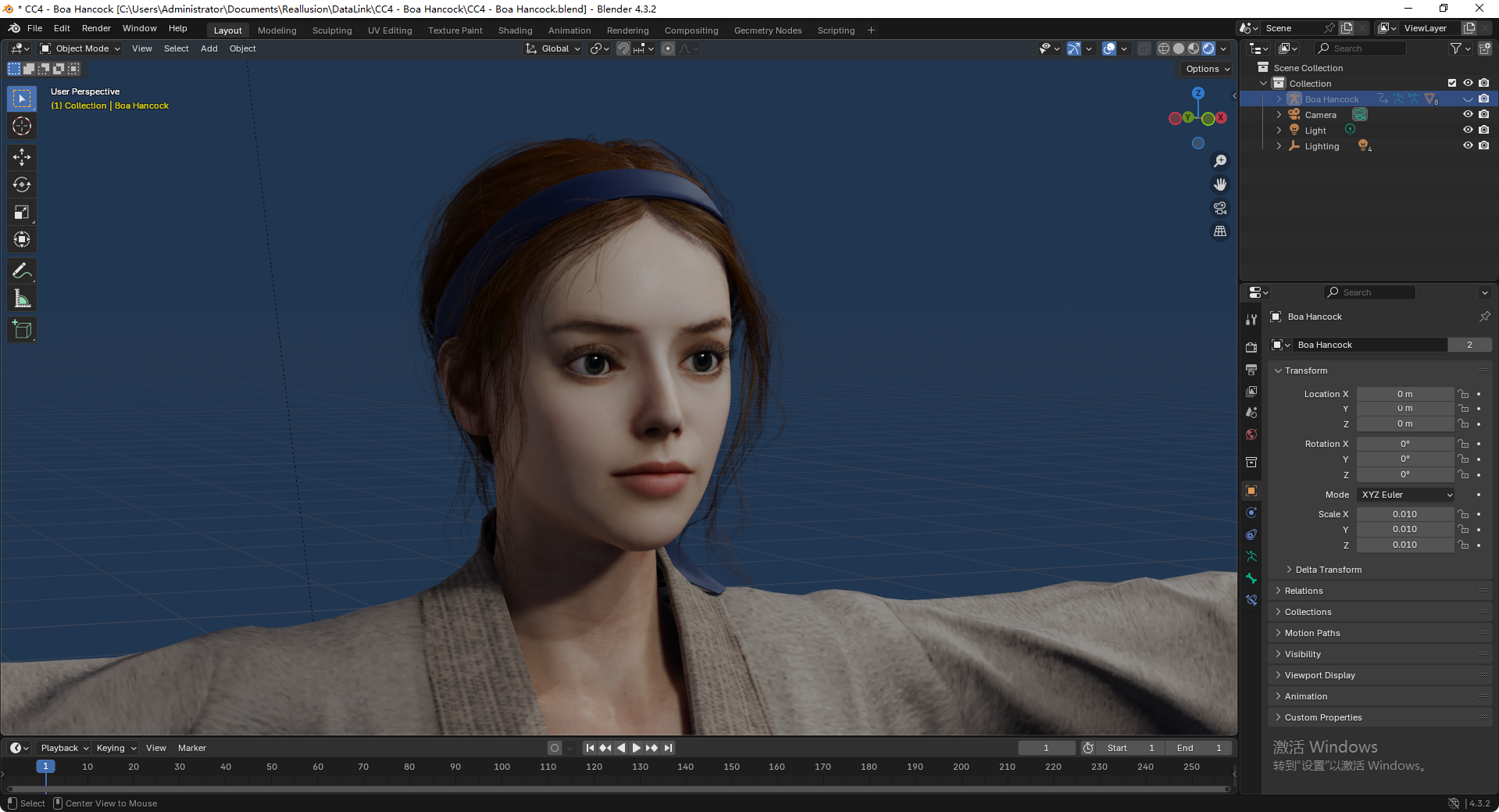This screenshot has height=812, width=1499.
Task: Select the Add Cube tool
Action: [x=22, y=330]
